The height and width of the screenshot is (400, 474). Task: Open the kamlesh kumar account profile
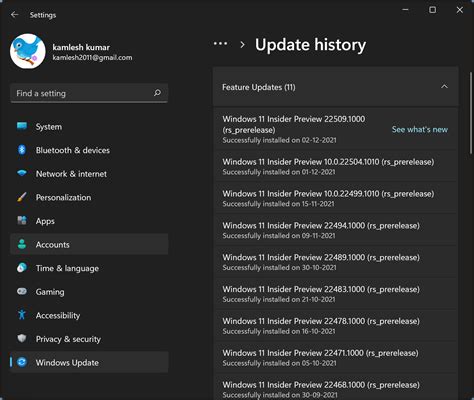pos(71,51)
